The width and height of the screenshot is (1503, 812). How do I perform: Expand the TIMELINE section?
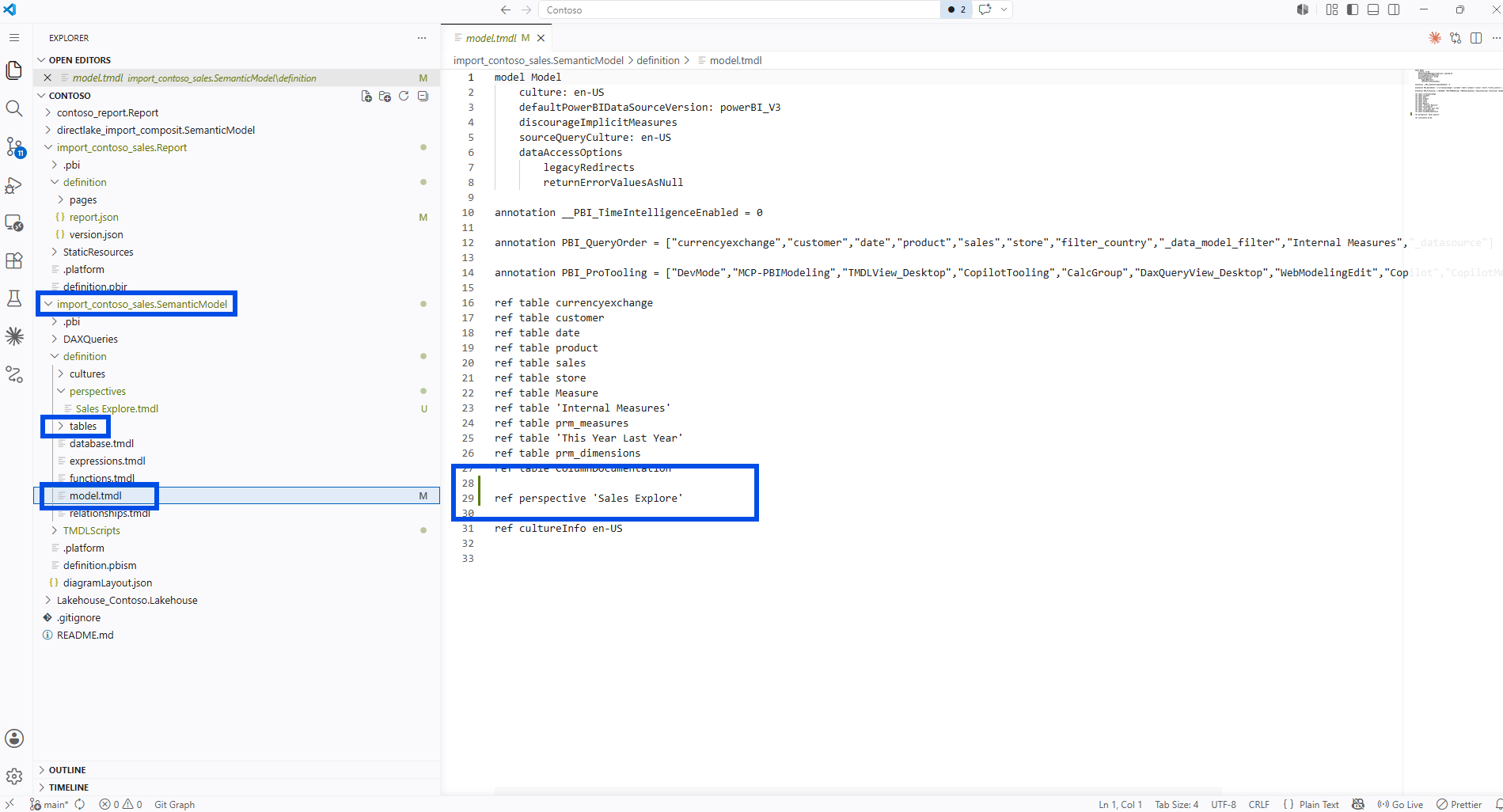pyautogui.click(x=41, y=787)
